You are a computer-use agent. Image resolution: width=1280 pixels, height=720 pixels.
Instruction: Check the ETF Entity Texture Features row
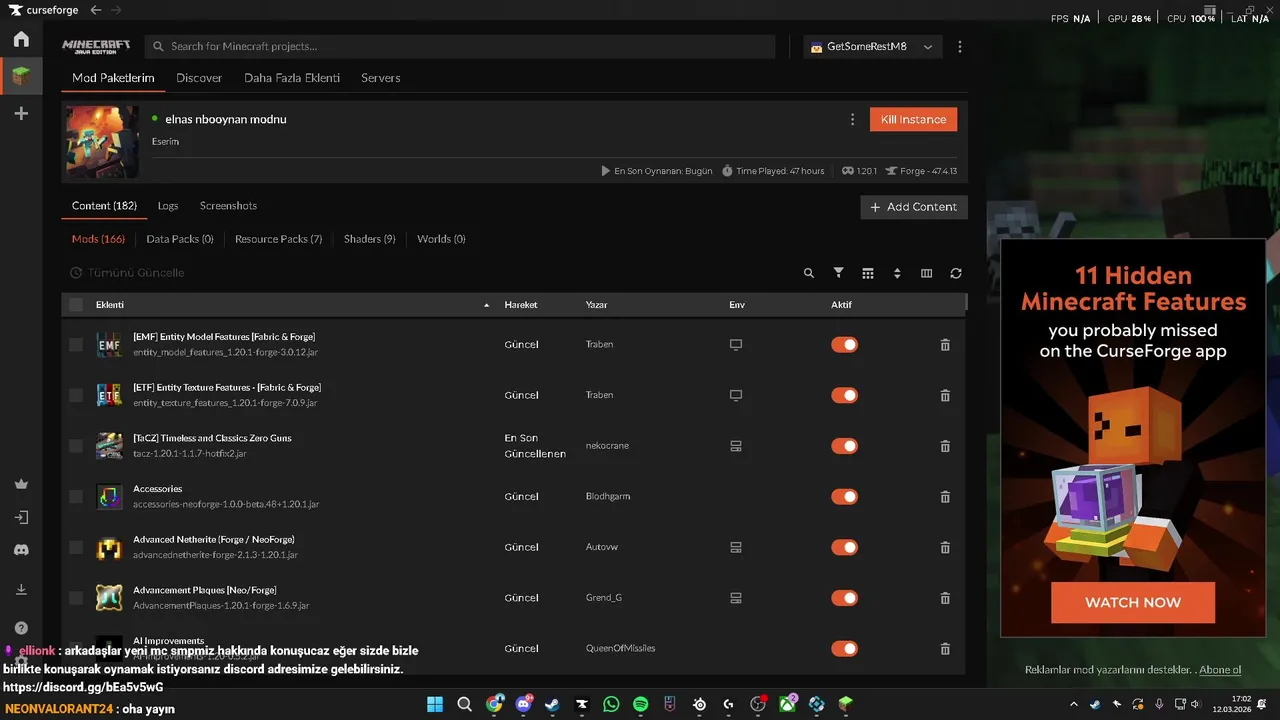coord(76,395)
